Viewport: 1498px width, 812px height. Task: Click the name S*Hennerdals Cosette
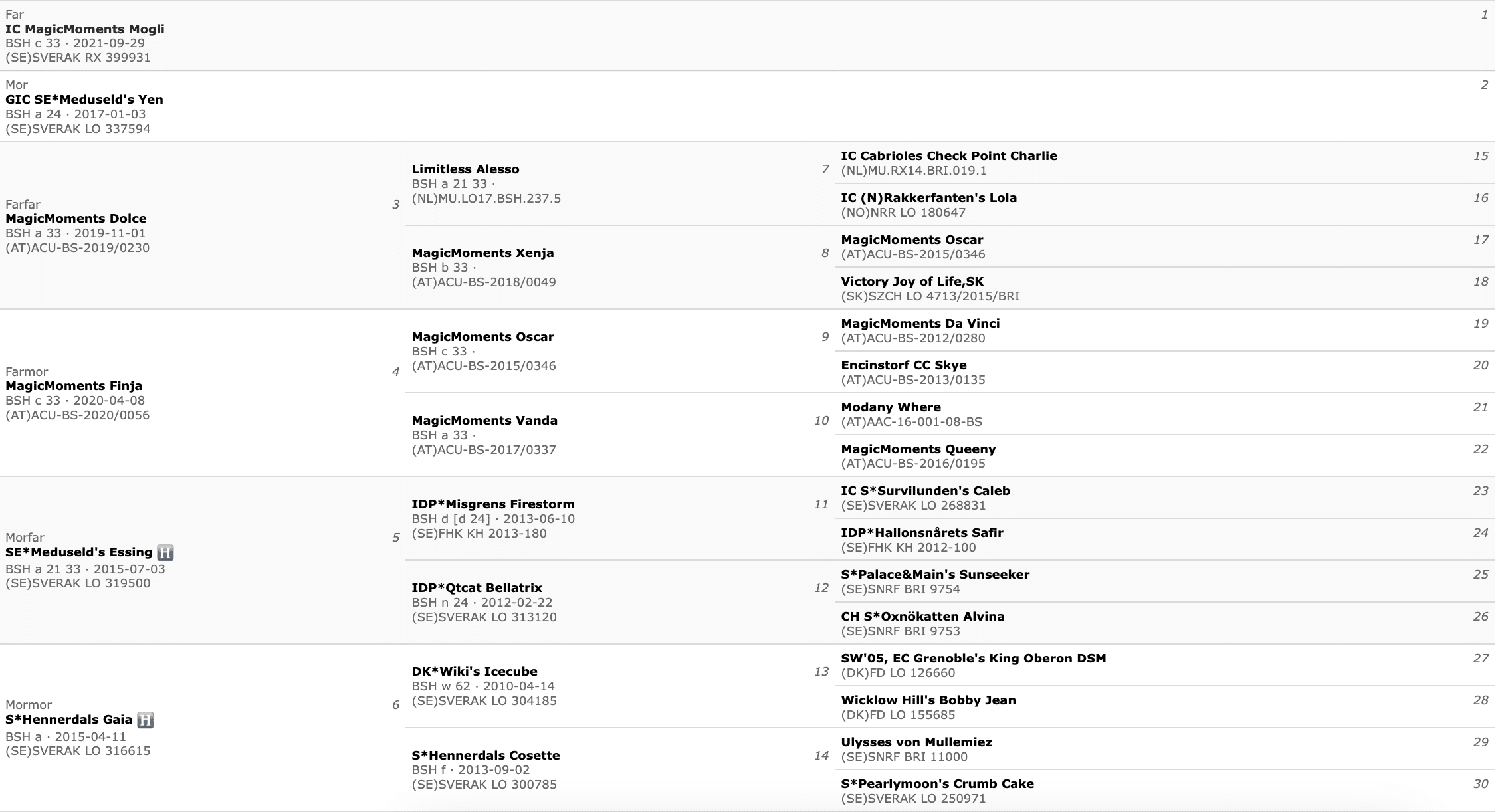486,756
